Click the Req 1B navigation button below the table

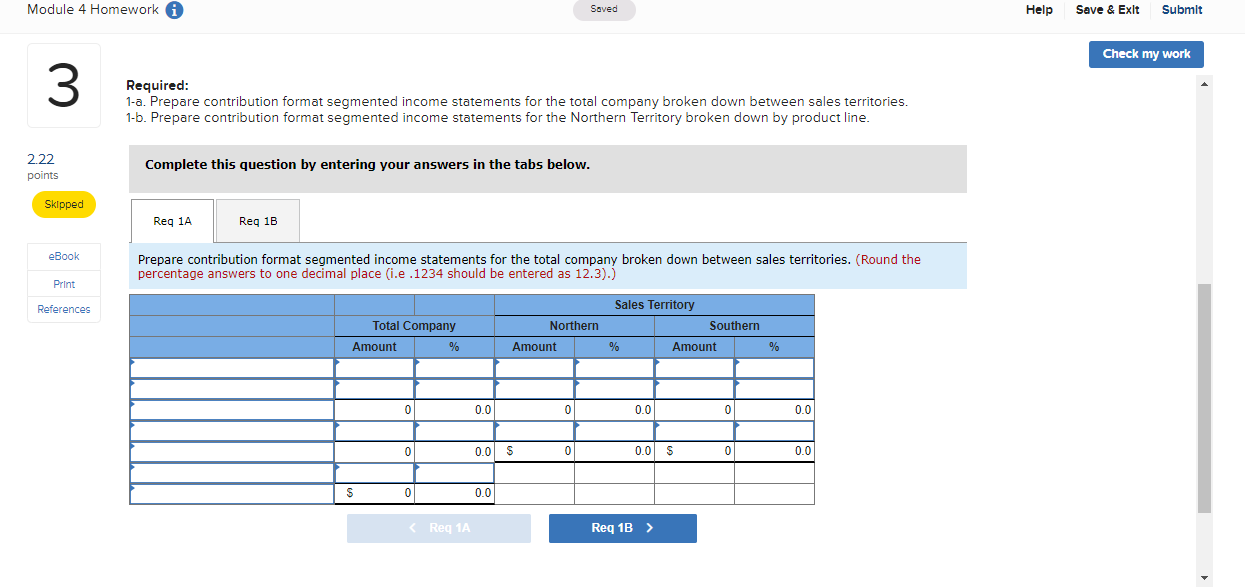coord(622,528)
